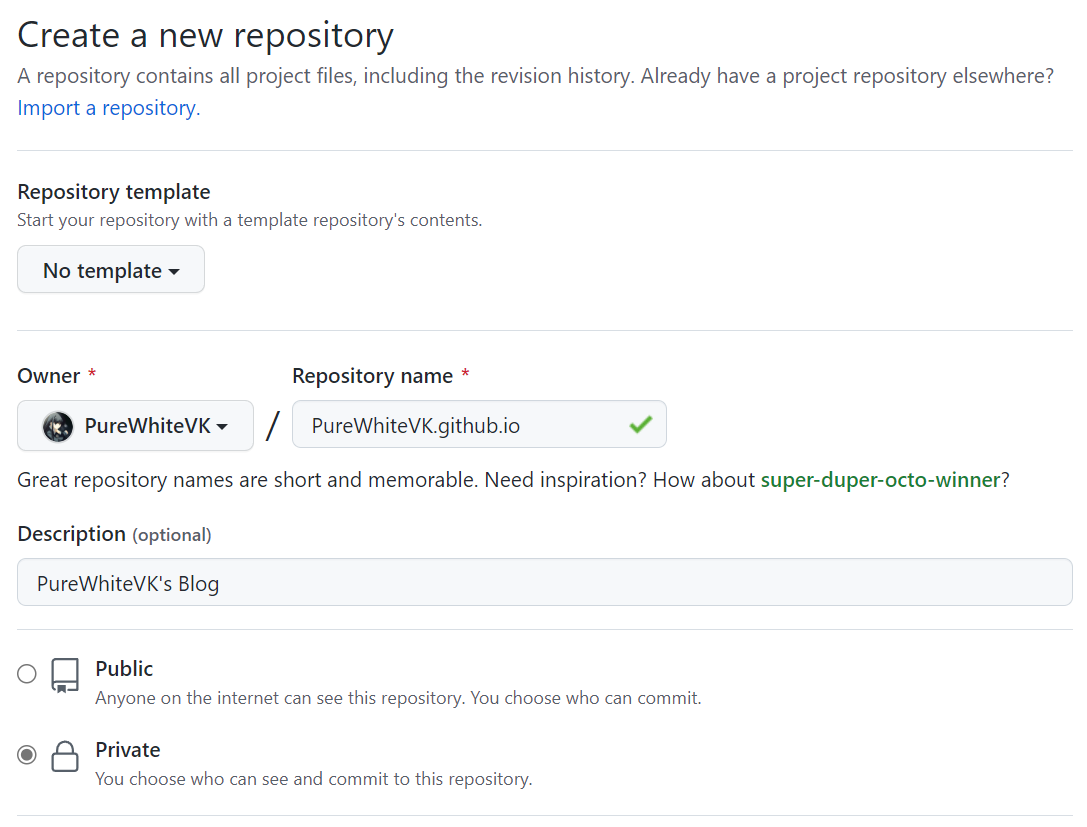The width and height of the screenshot is (1087, 827).
Task: Expand the Owner dropdown showing PureWhiteVK
Action: click(135, 426)
